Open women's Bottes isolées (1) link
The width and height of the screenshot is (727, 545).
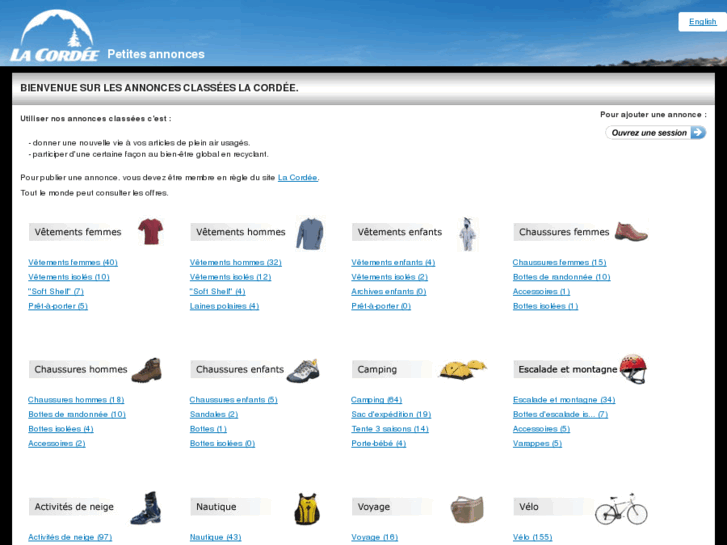(545, 306)
